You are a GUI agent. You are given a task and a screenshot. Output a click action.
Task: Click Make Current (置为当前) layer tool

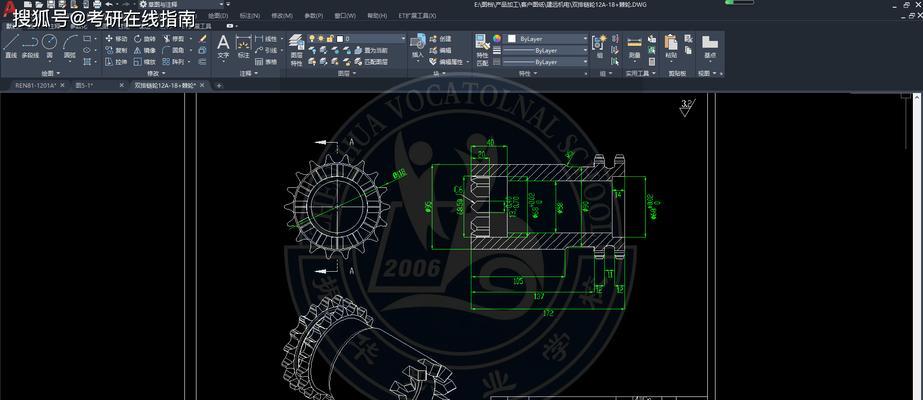[371, 51]
